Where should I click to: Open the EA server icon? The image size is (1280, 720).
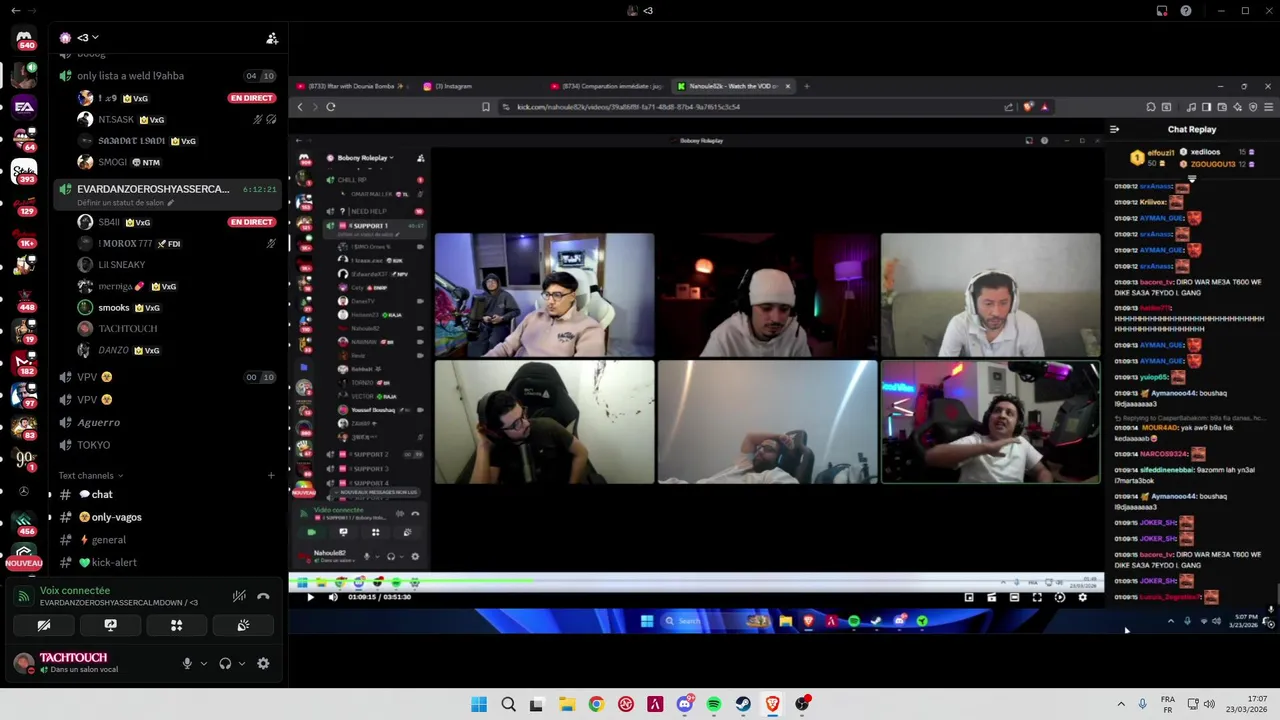(24, 106)
